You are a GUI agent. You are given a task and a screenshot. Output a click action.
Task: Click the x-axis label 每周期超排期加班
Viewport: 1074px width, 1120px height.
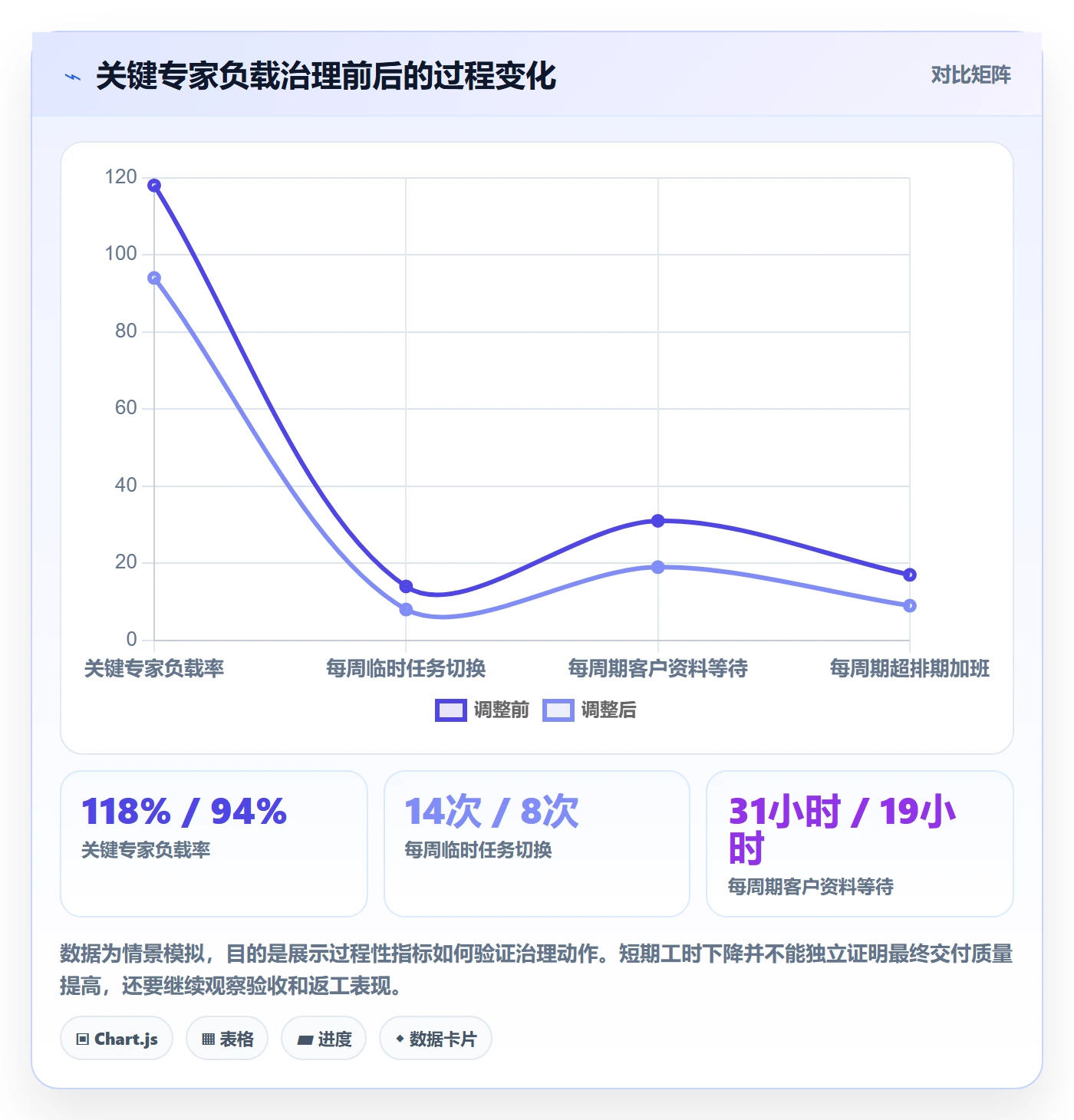click(x=910, y=668)
